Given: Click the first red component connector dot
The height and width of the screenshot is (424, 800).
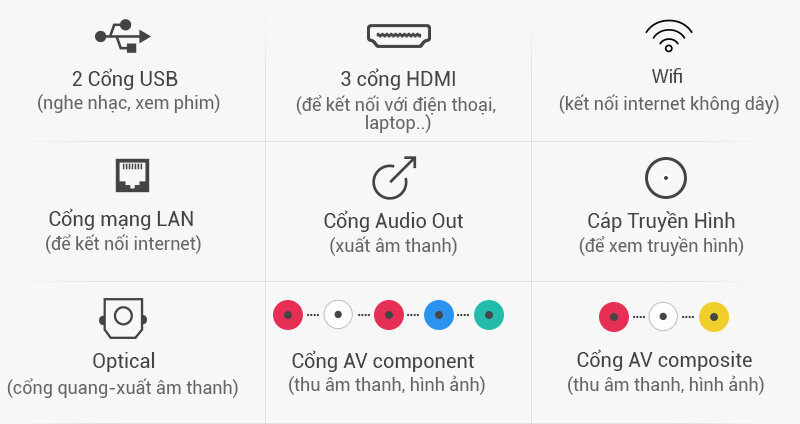Looking at the screenshot, I should click(x=288, y=315).
